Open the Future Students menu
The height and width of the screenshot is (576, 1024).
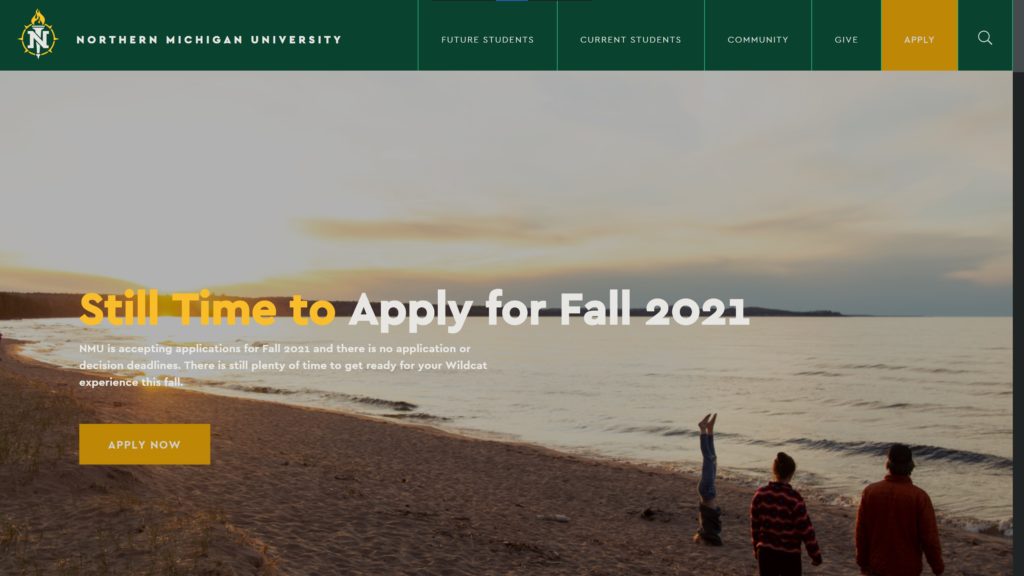[487, 39]
